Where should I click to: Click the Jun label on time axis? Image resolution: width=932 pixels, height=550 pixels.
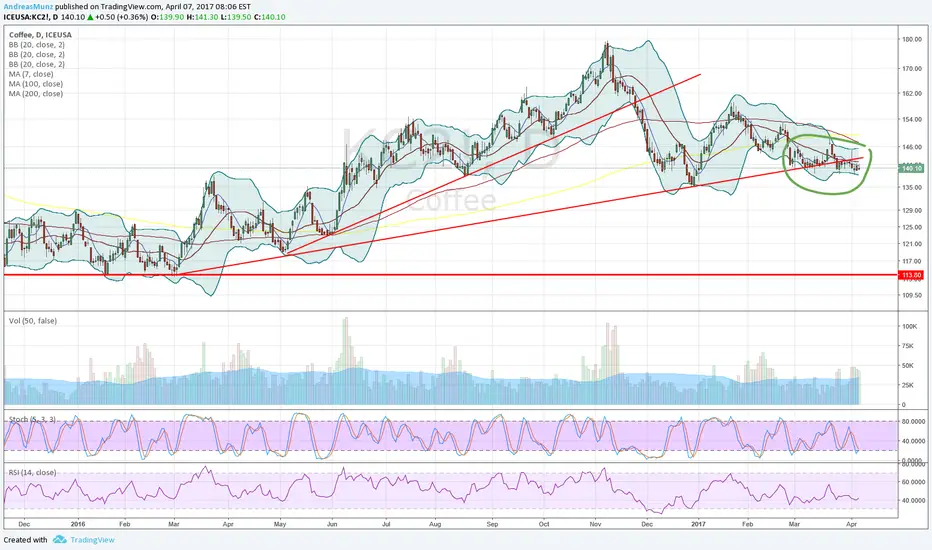pyautogui.click(x=332, y=524)
